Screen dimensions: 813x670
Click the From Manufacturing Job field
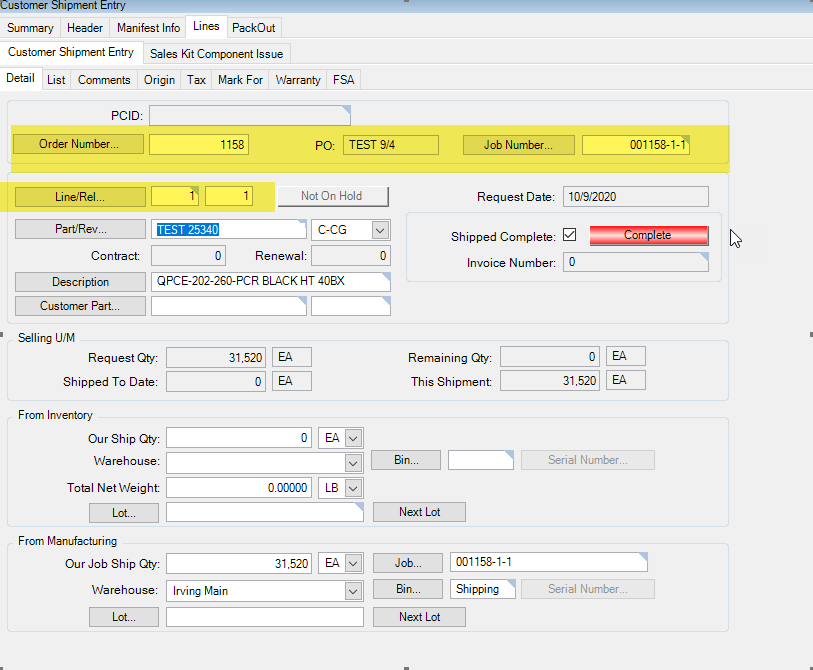coord(549,562)
